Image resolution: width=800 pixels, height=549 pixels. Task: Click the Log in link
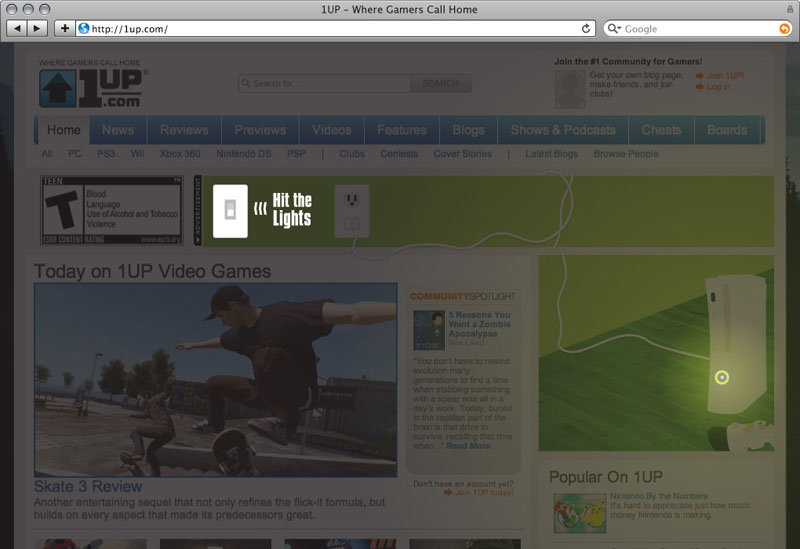718,87
